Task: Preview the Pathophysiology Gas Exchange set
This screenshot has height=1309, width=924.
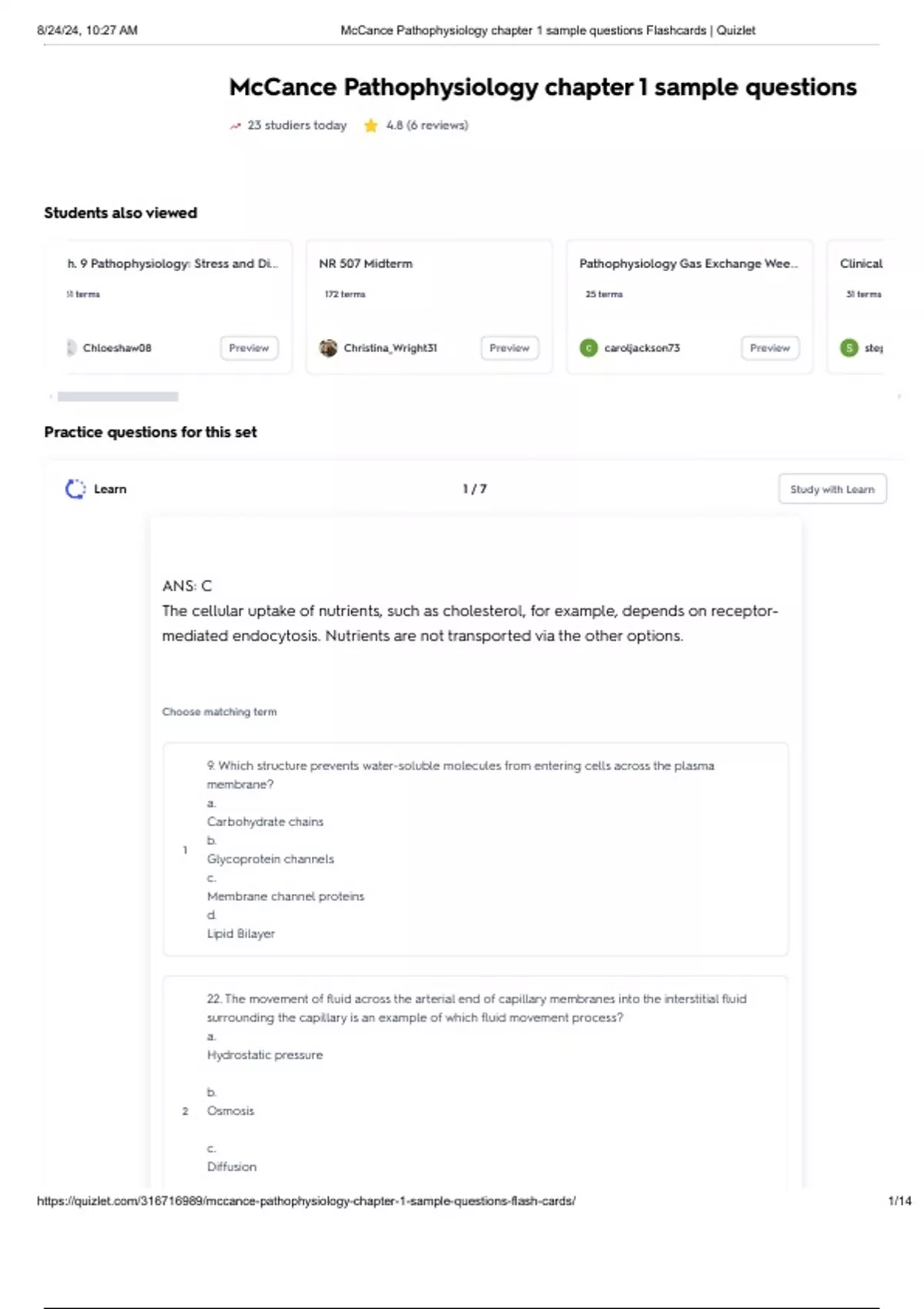Action: [x=769, y=348]
